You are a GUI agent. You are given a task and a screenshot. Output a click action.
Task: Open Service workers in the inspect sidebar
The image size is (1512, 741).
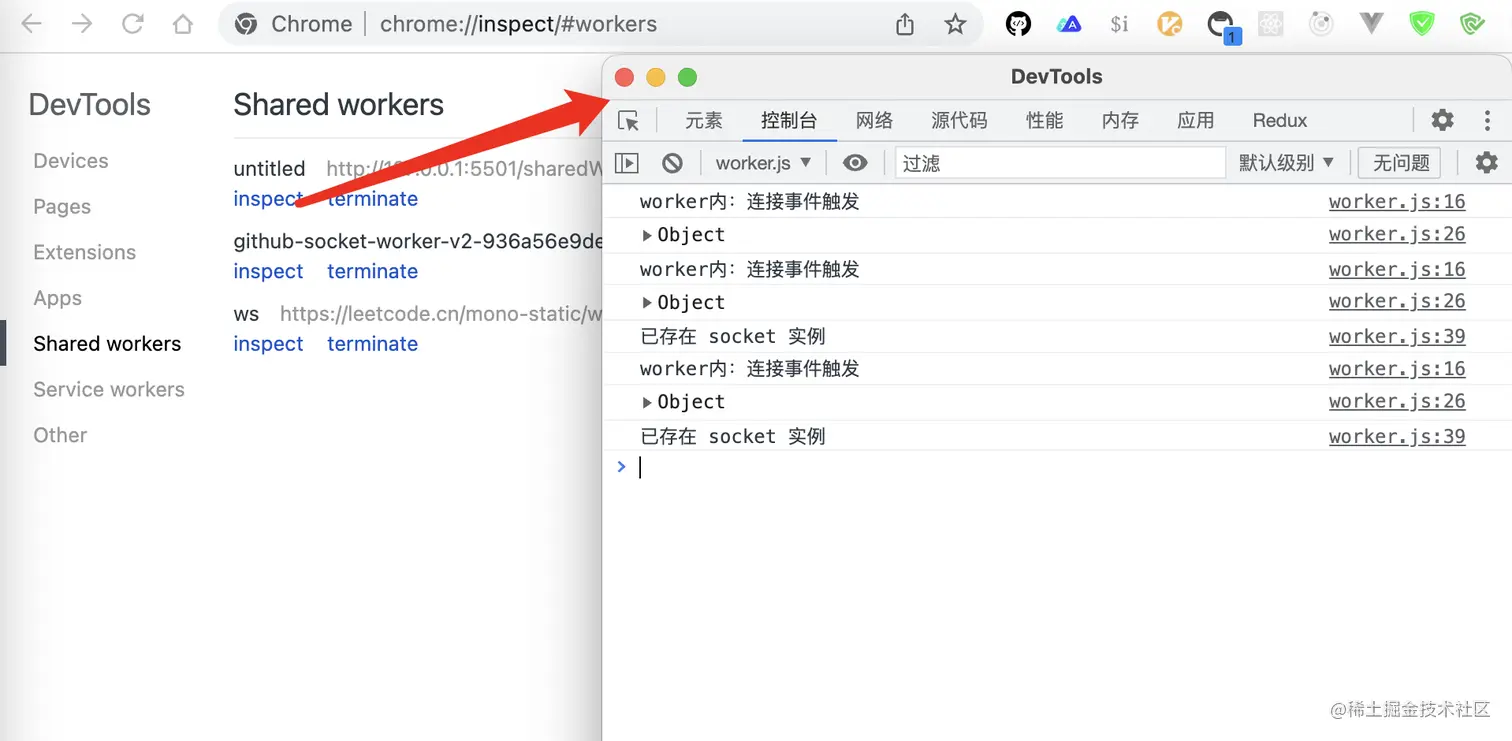point(109,389)
